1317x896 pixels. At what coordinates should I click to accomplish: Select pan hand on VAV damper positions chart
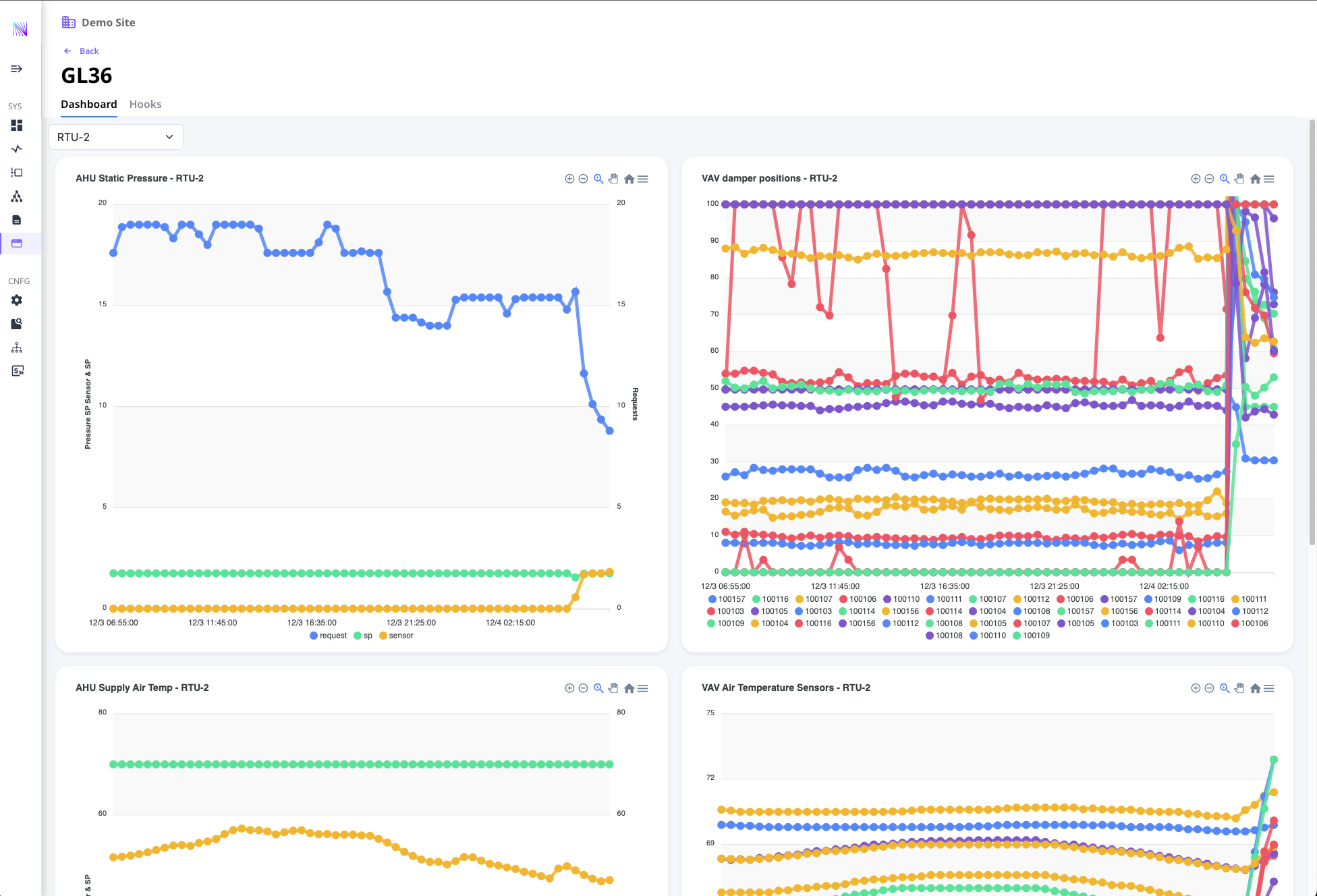point(1239,179)
